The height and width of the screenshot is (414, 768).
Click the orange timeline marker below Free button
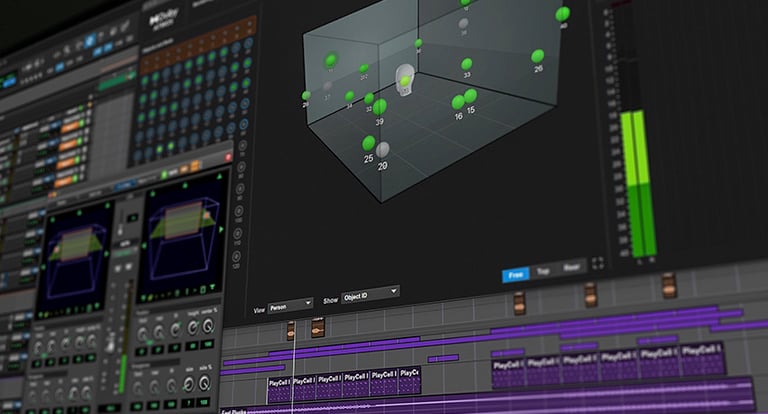click(520, 303)
